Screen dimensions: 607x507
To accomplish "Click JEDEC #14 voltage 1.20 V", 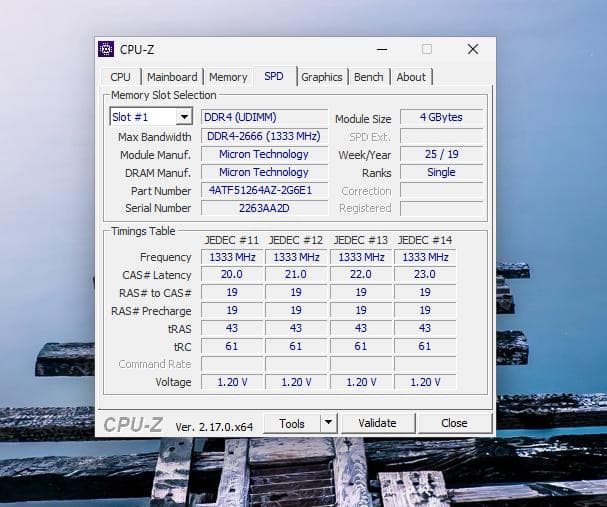I will [425, 382].
